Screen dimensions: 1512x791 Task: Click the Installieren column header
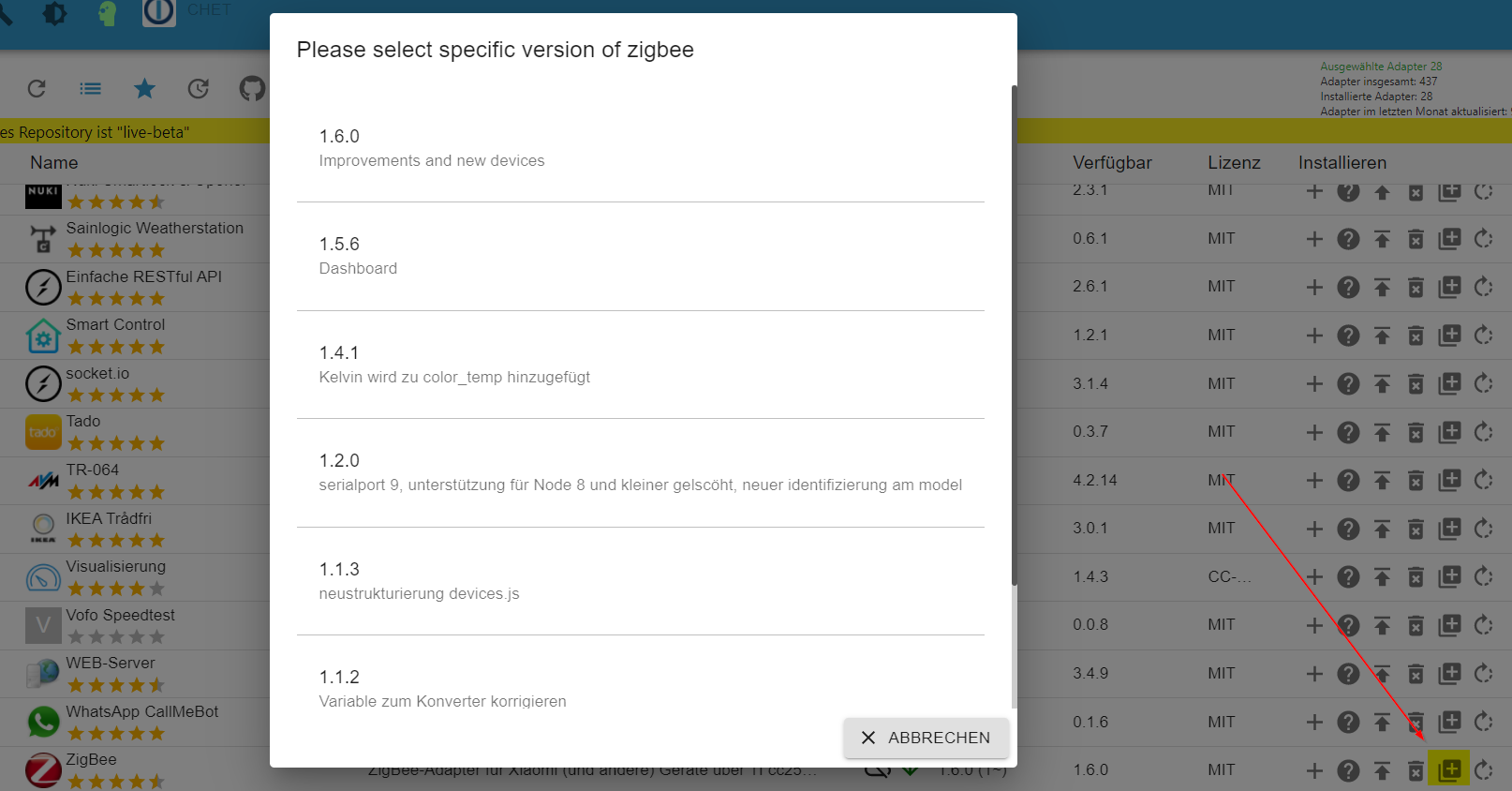(1342, 162)
